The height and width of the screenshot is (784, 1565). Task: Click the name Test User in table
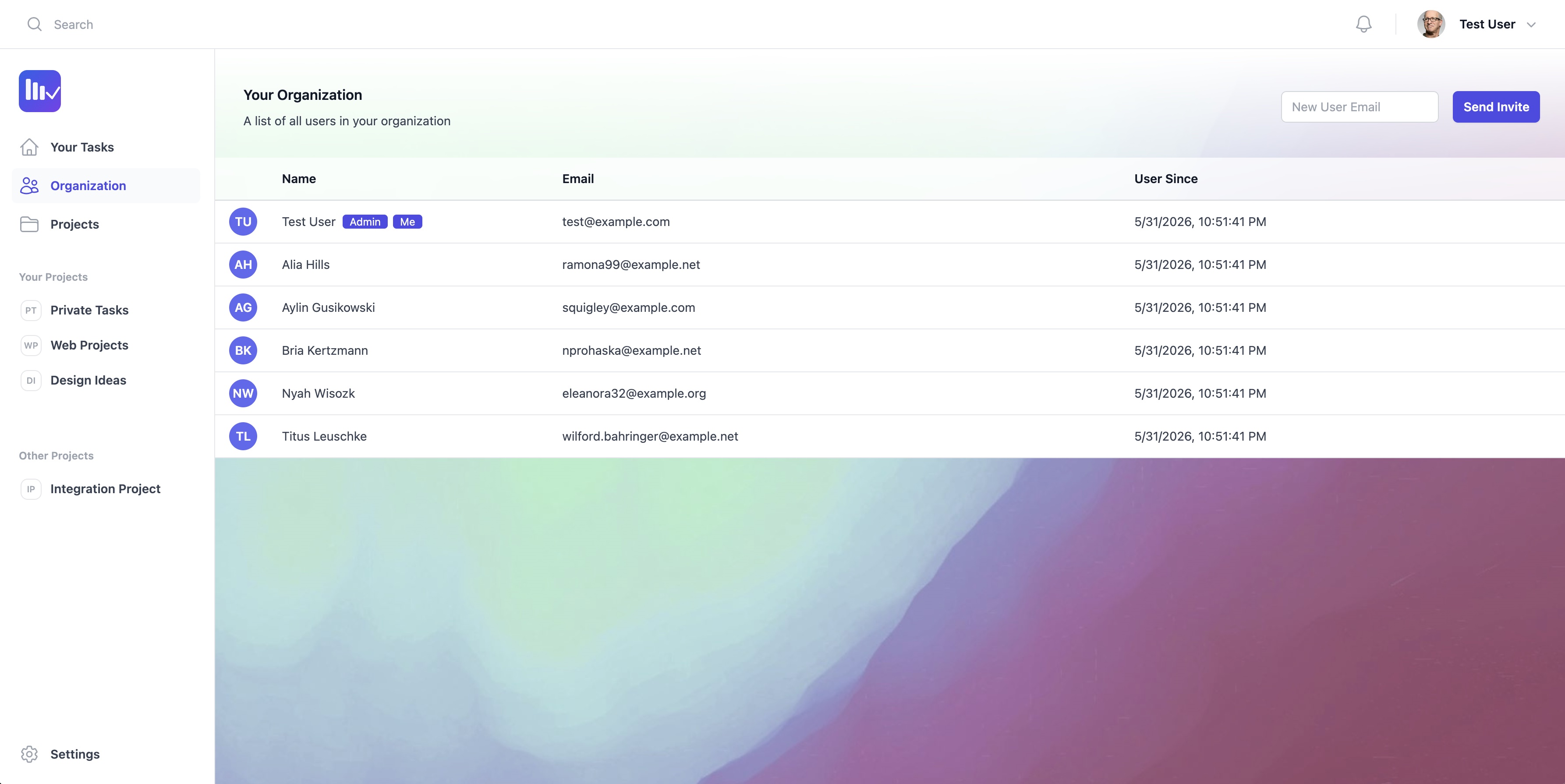coord(308,222)
